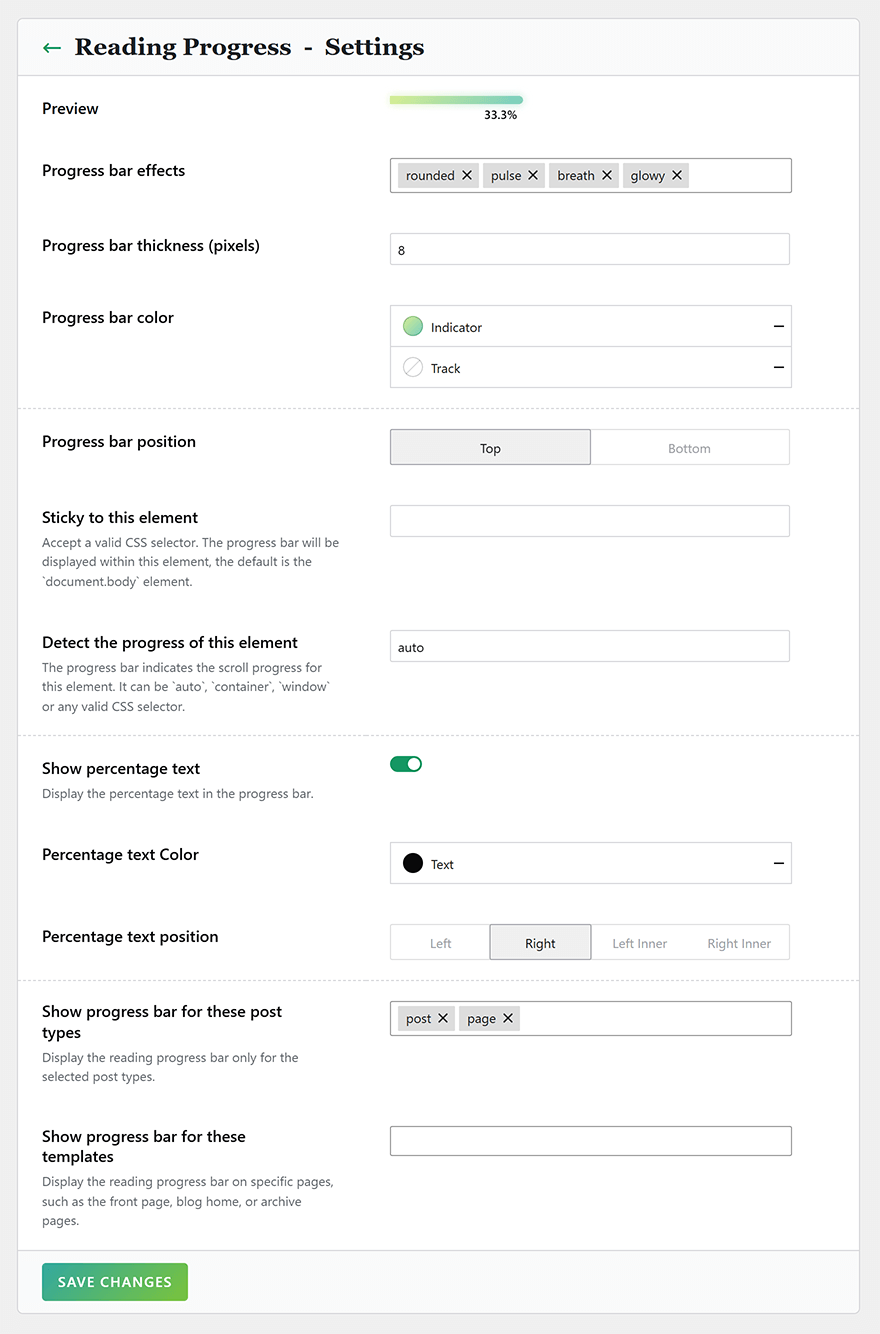Click the templates selection field
This screenshot has height=1334, width=880.
click(x=591, y=1141)
